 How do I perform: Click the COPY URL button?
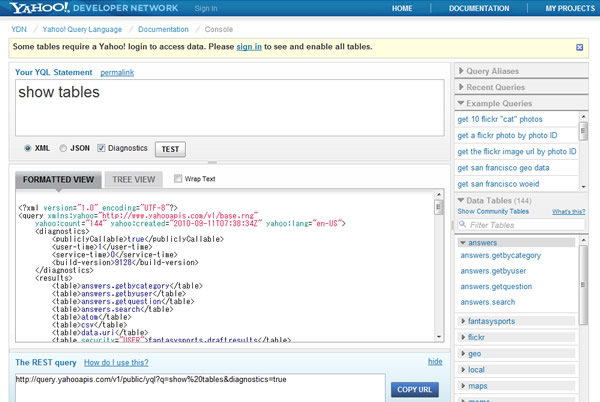(414, 389)
